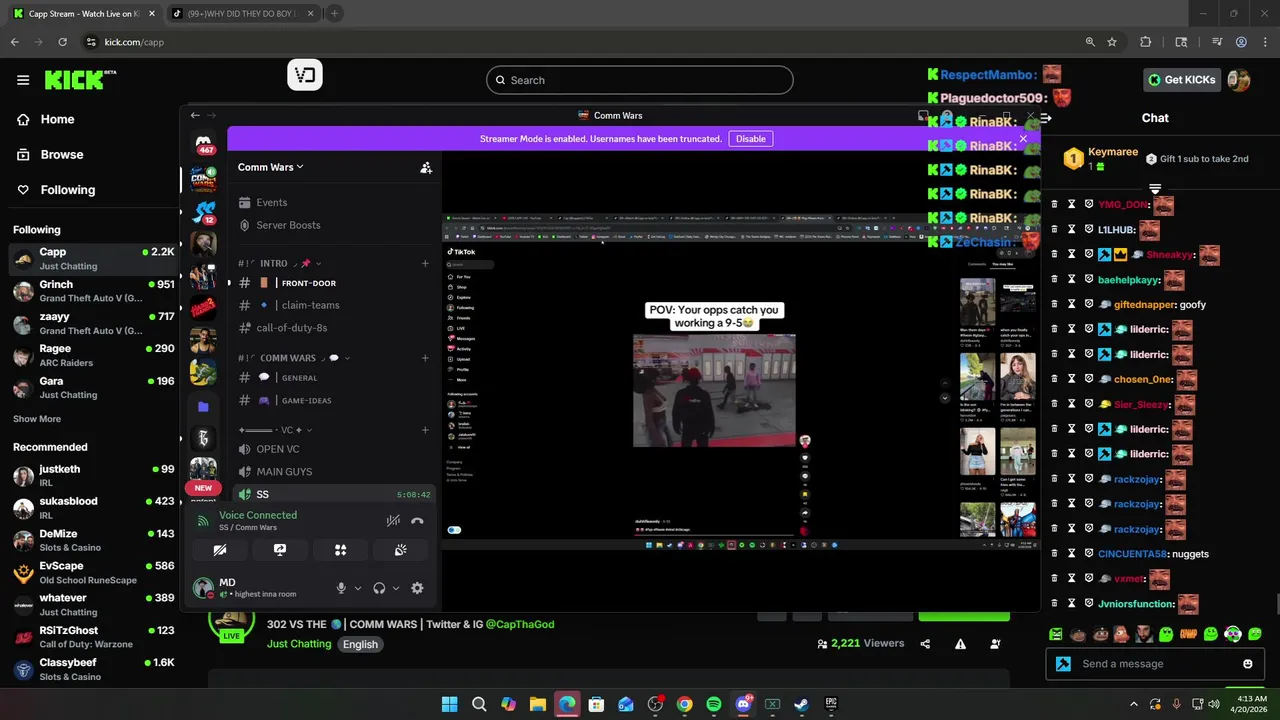Disconnect from Discord voice channel

[417, 521]
